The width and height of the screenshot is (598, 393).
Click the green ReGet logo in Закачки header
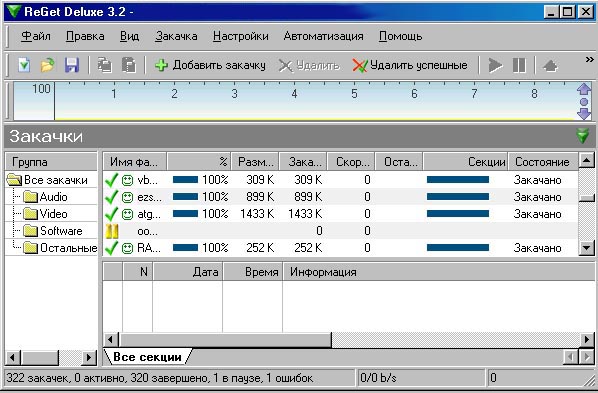point(582,136)
